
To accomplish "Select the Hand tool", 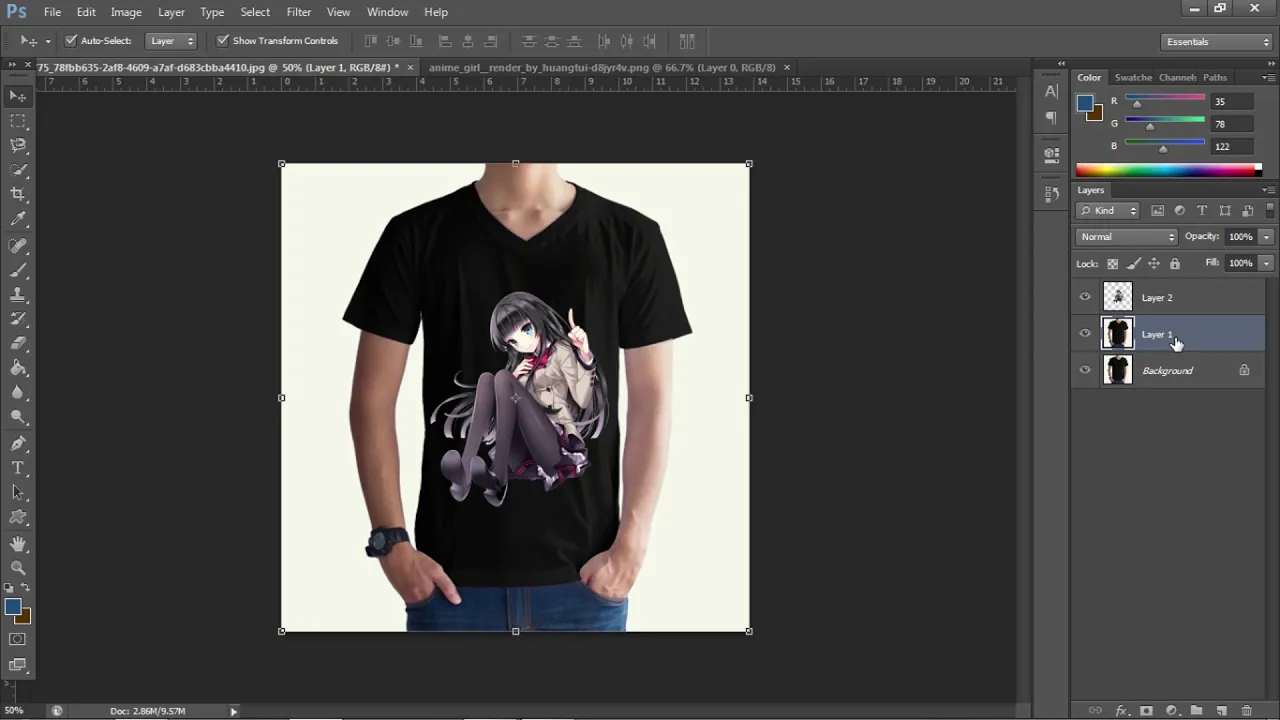I will [x=18, y=544].
